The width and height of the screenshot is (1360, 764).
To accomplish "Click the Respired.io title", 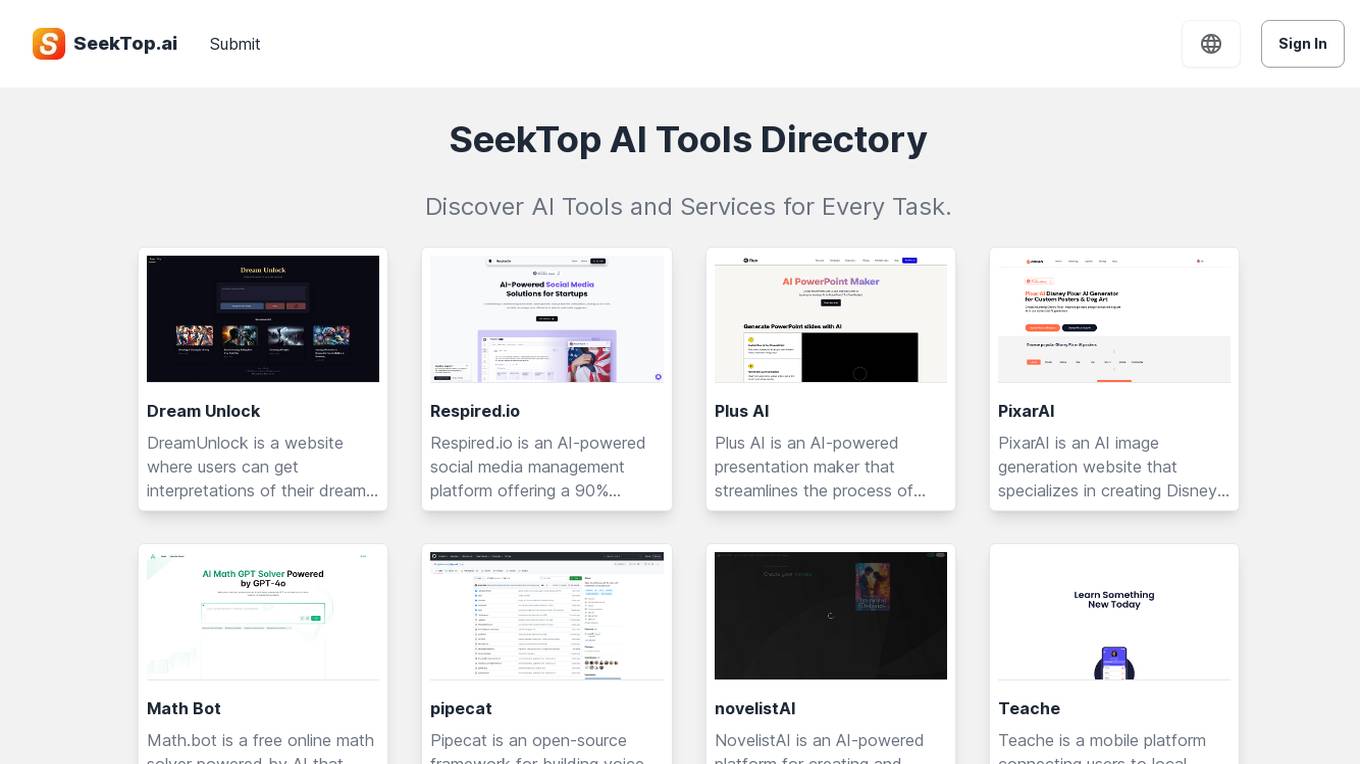I will point(475,411).
